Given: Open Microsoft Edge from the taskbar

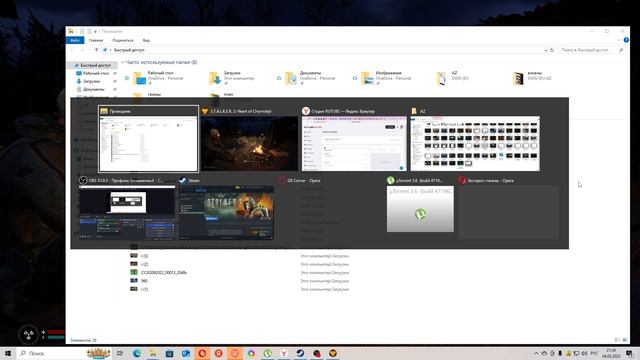Looking at the screenshot, I should pyautogui.click(x=136, y=353).
